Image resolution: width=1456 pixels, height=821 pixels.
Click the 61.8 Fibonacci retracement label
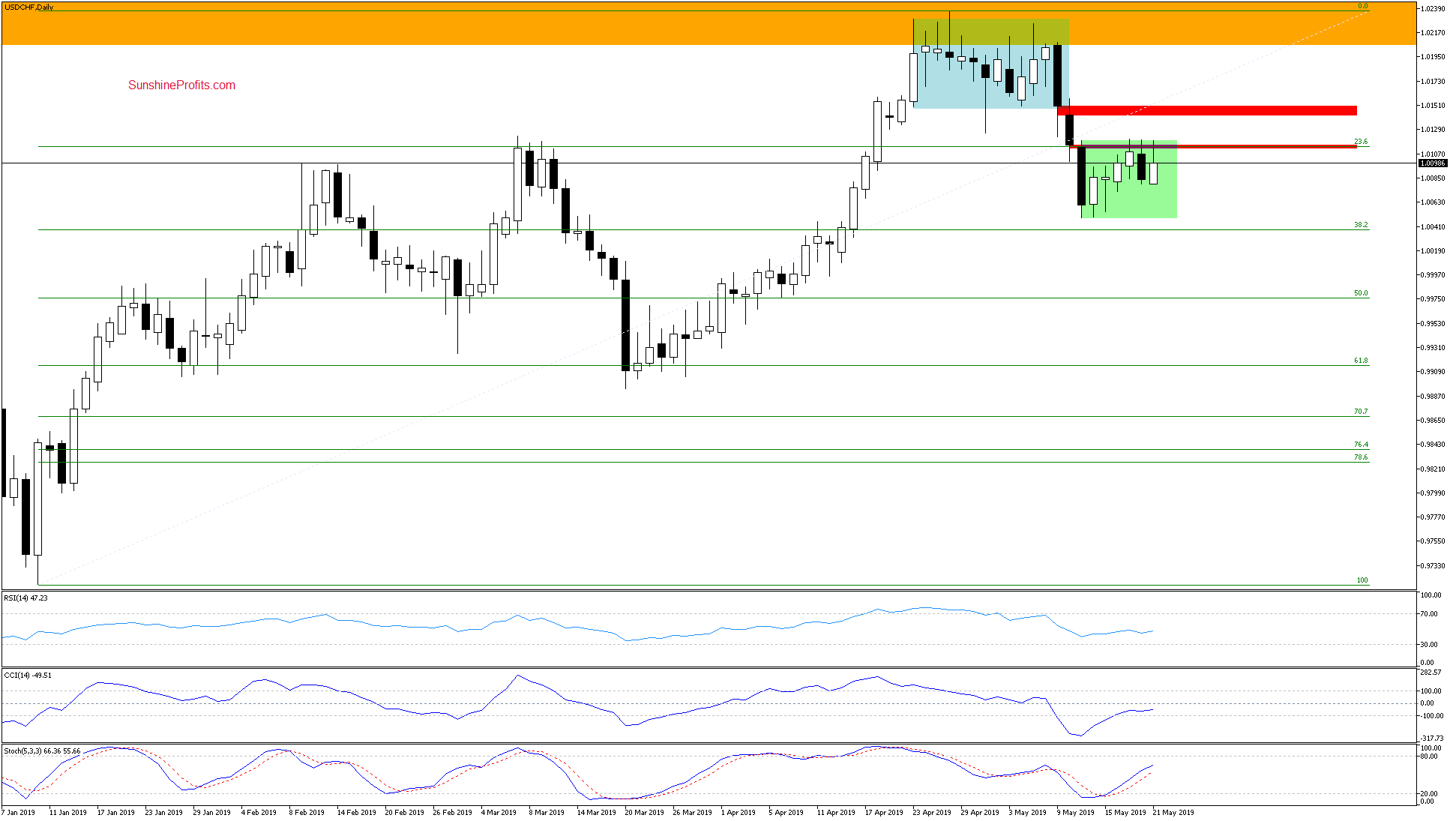click(1361, 361)
